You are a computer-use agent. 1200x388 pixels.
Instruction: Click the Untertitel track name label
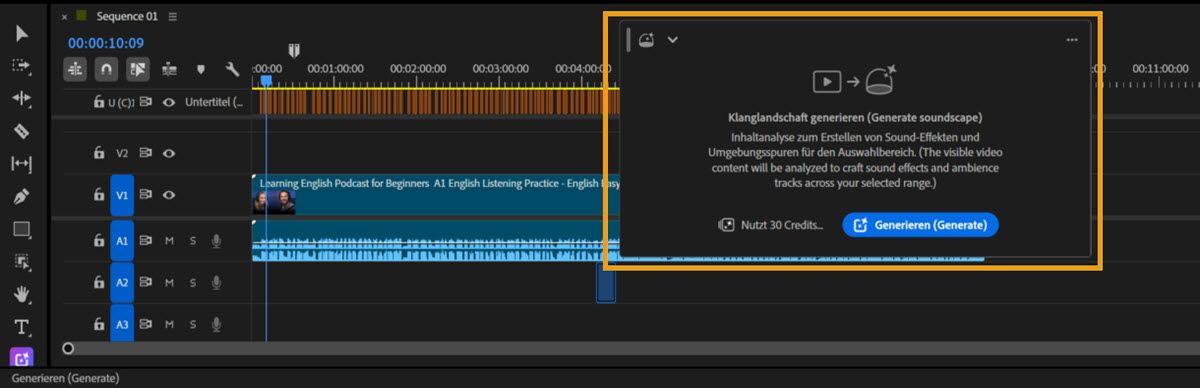[x=213, y=102]
